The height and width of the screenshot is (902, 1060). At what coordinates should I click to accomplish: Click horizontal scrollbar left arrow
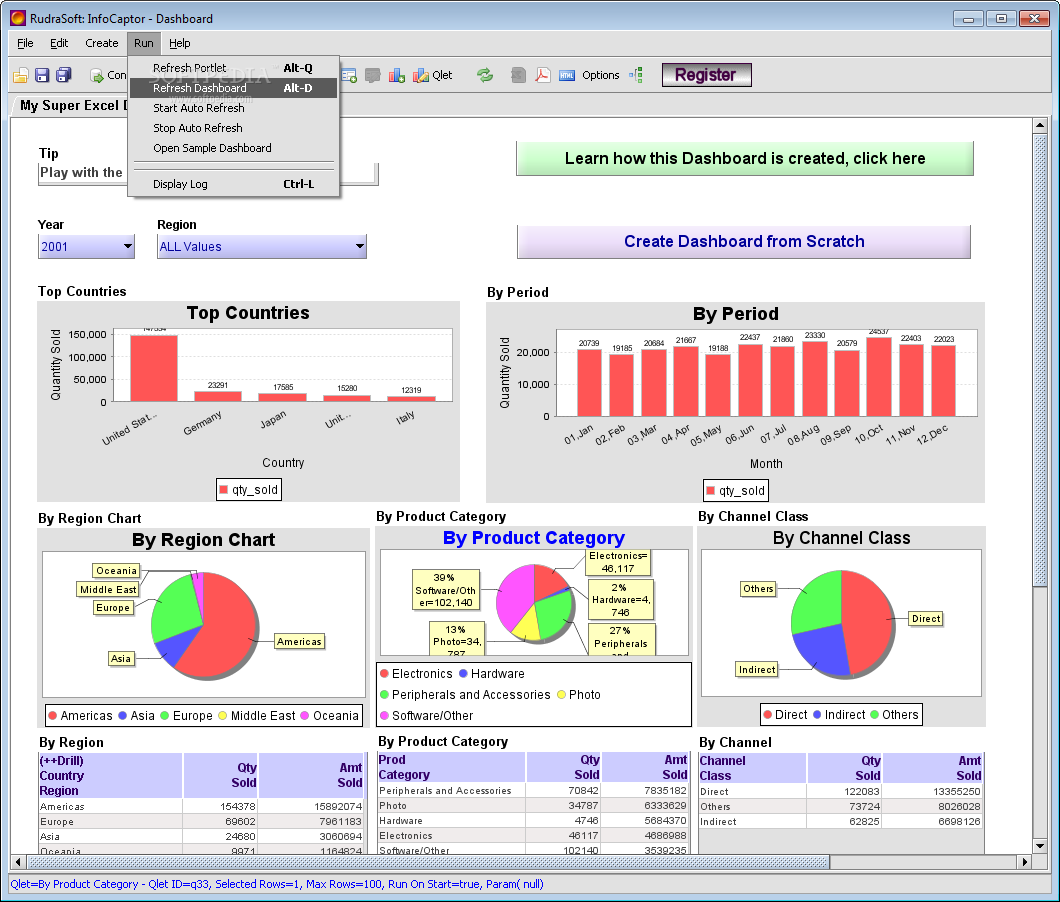click(x=18, y=862)
